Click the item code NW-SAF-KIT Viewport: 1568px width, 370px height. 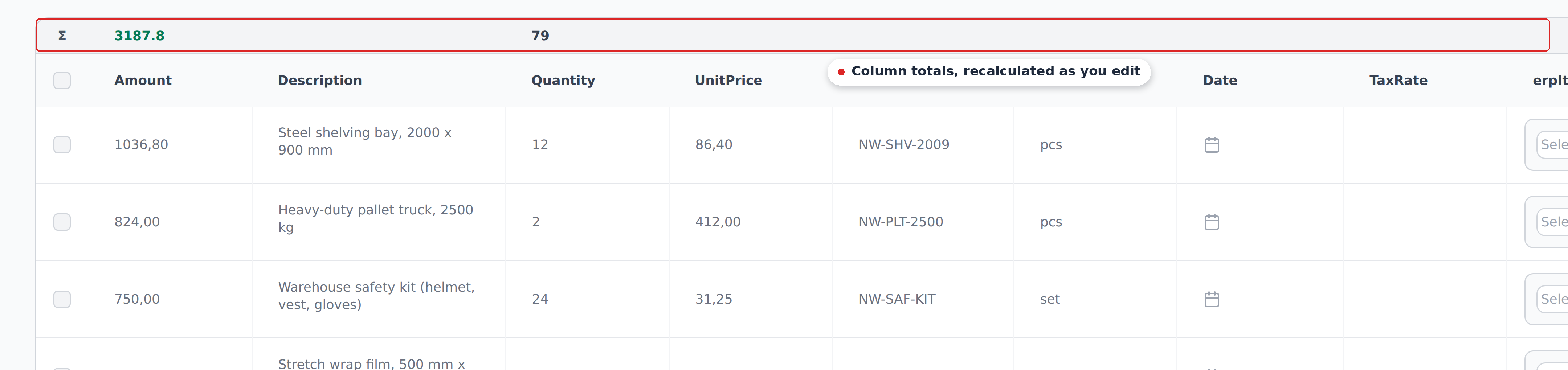pos(897,299)
